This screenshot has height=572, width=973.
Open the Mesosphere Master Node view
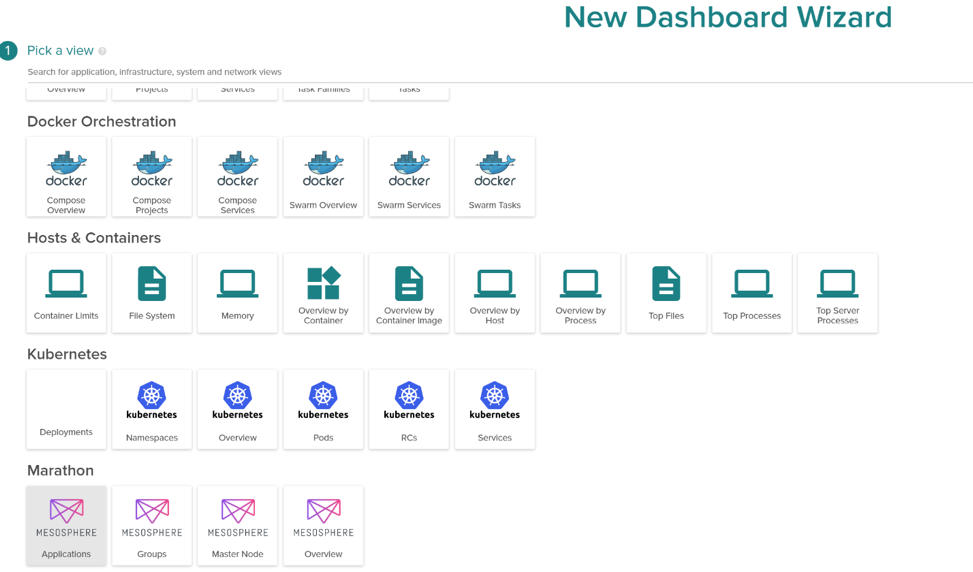tap(238, 525)
